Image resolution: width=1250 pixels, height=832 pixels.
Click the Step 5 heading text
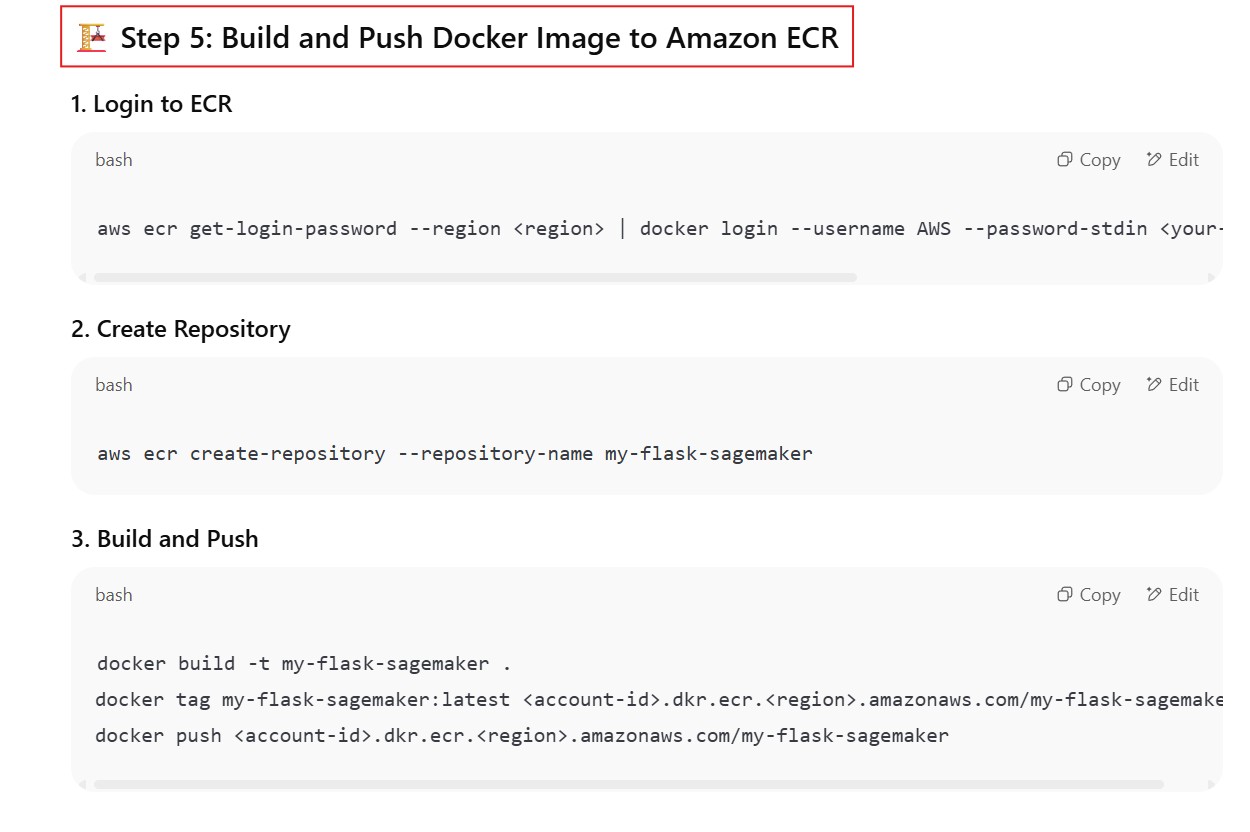[479, 39]
